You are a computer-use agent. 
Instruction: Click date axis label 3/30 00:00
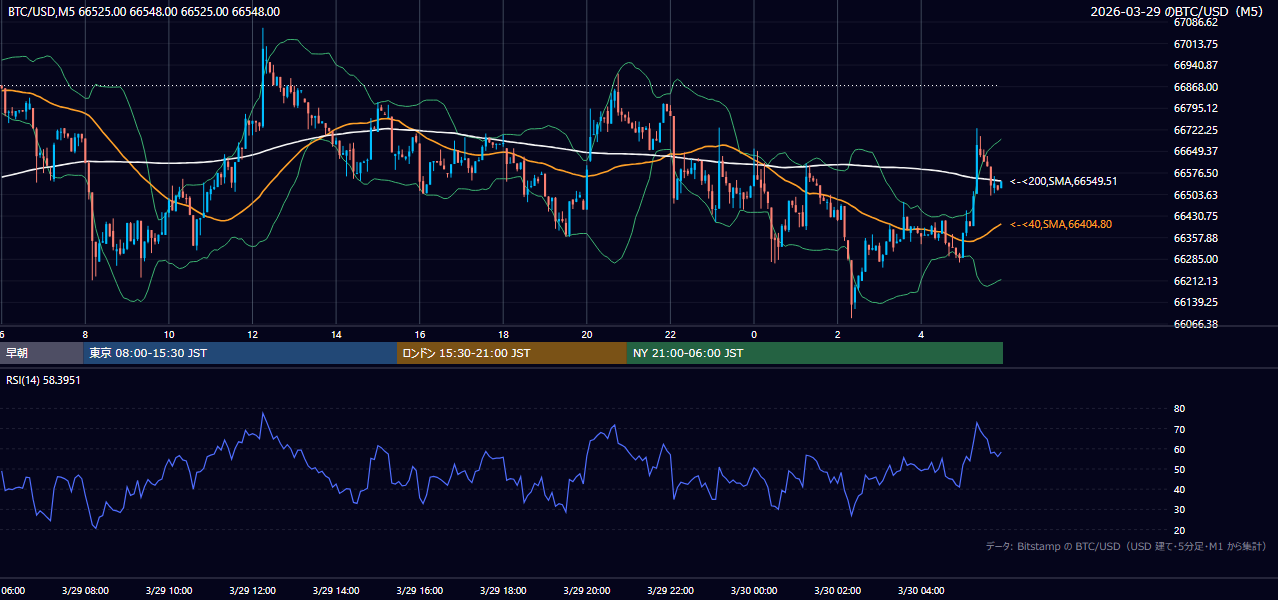(754, 590)
